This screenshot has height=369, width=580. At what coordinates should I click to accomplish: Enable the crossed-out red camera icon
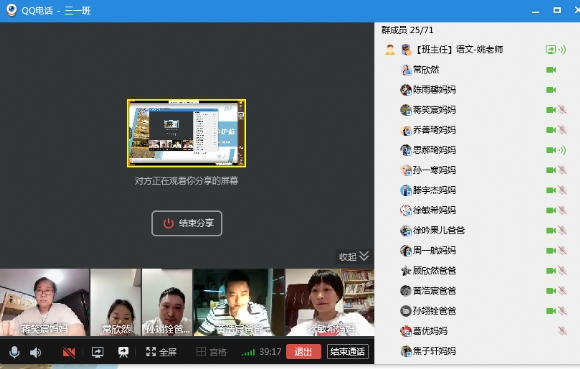tap(69, 352)
